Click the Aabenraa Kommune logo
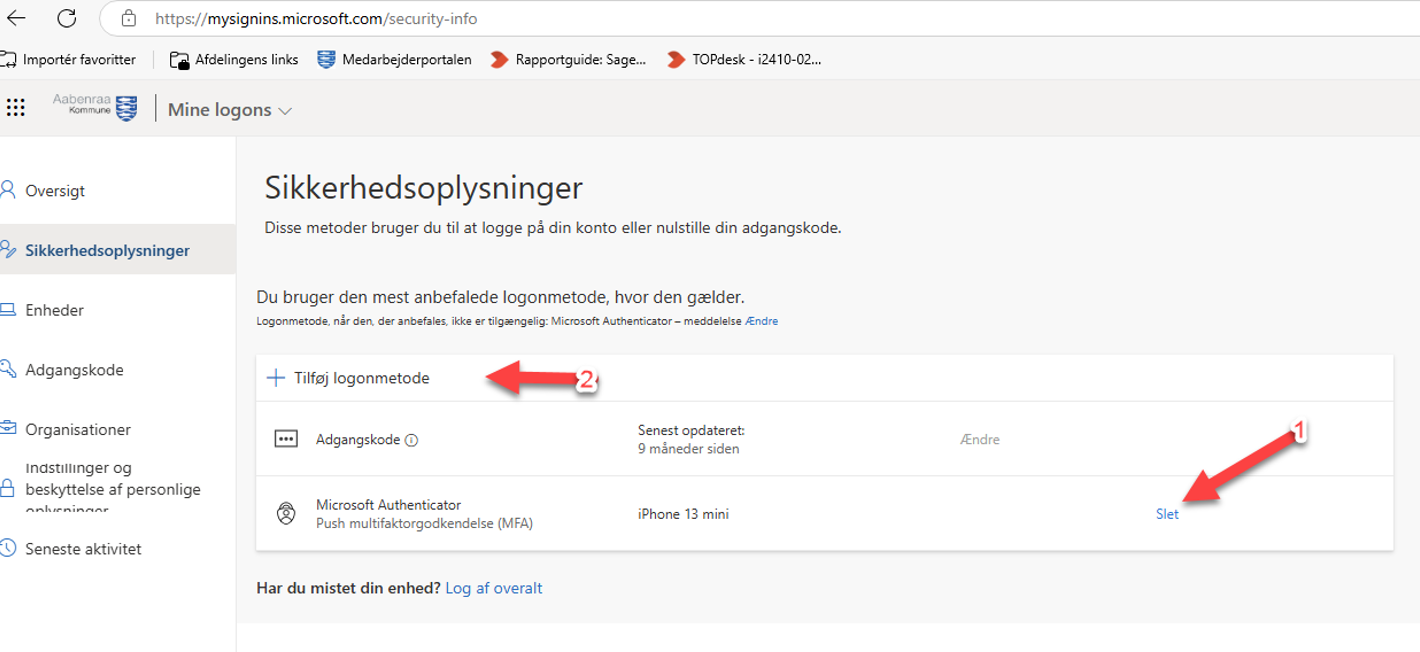 pos(96,108)
